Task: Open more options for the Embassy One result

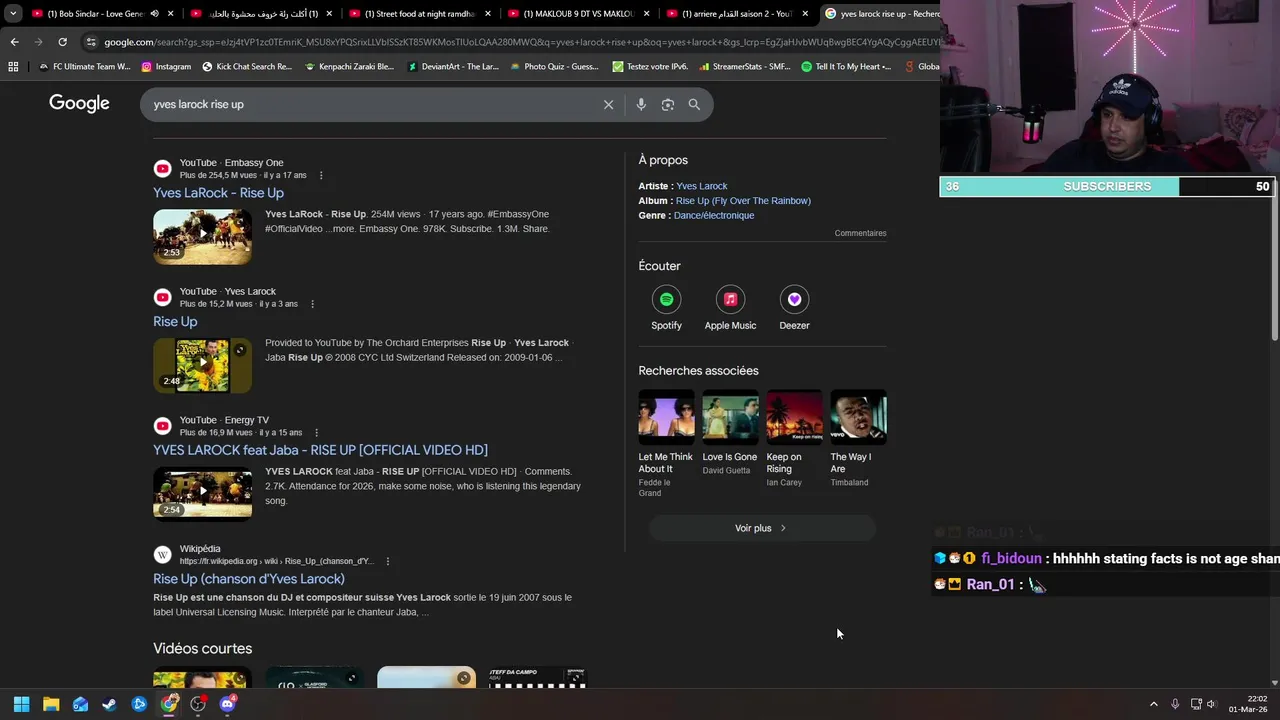Action: tap(321, 176)
